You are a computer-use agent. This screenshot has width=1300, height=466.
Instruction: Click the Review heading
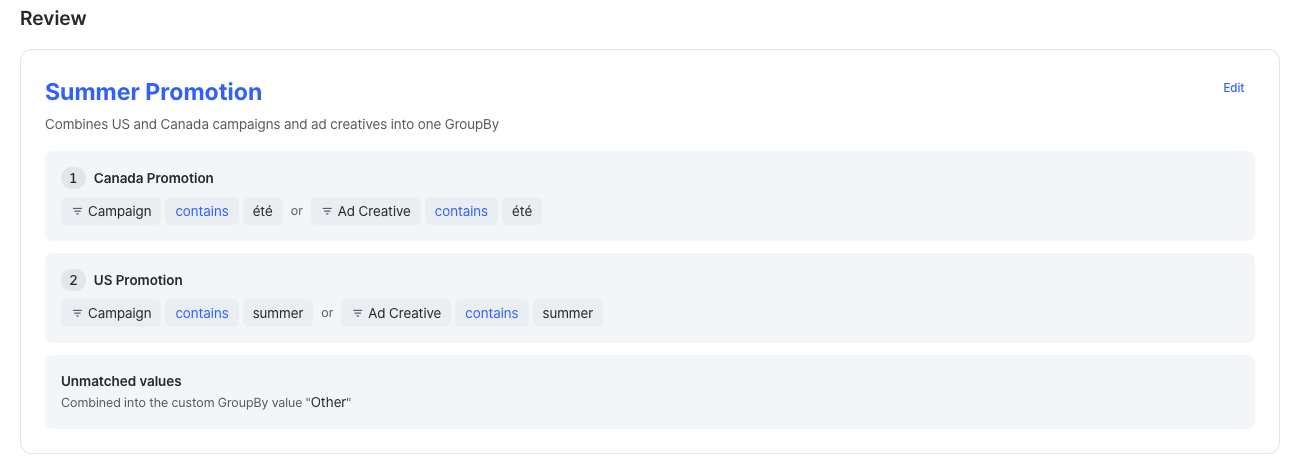pyautogui.click(x=53, y=18)
